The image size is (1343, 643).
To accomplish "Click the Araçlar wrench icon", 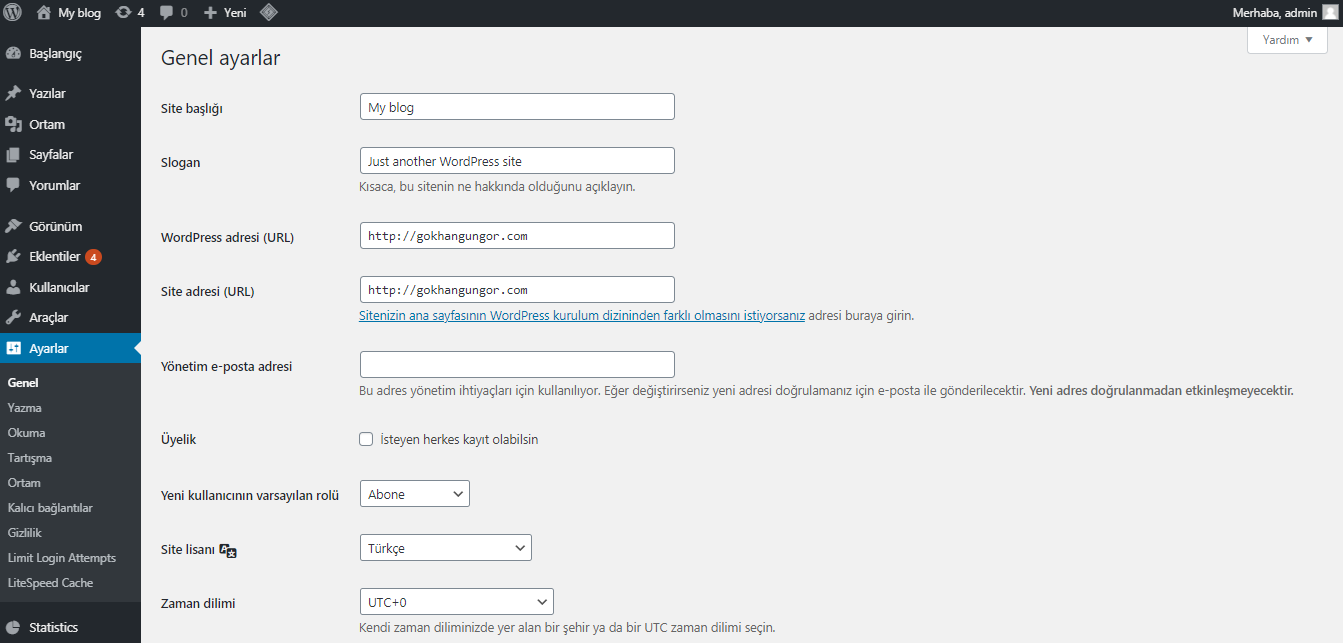I will 13,318.
